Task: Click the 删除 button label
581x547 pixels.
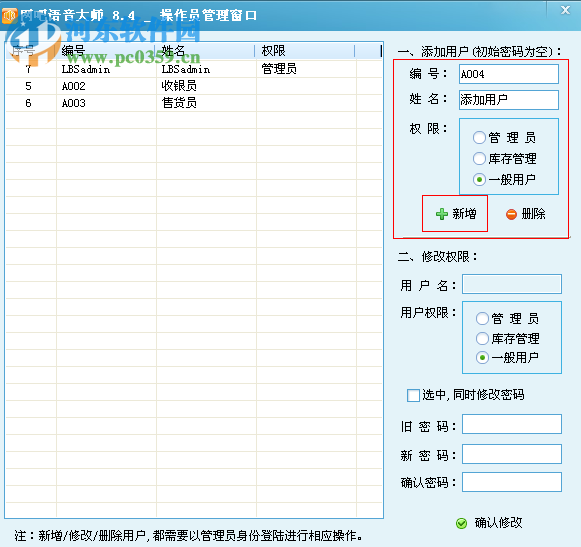Action: pyautogui.click(x=533, y=214)
